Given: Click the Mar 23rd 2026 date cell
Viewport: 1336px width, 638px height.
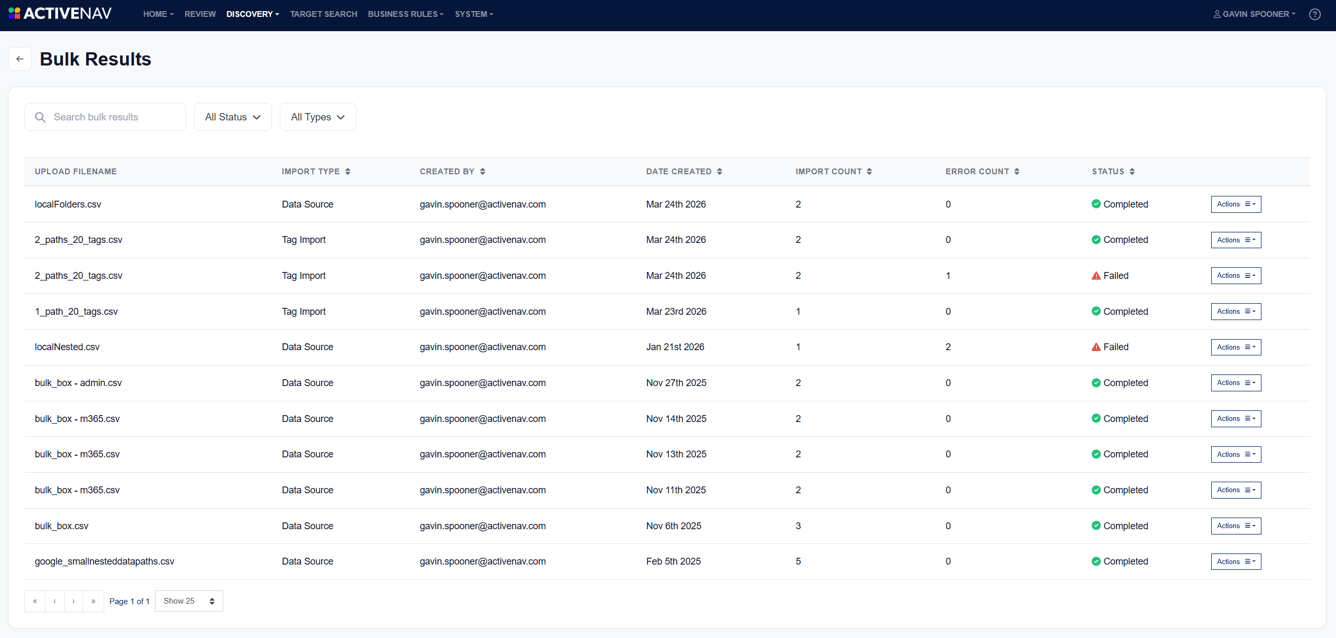Looking at the screenshot, I should pyautogui.click(x=676, y=311).
